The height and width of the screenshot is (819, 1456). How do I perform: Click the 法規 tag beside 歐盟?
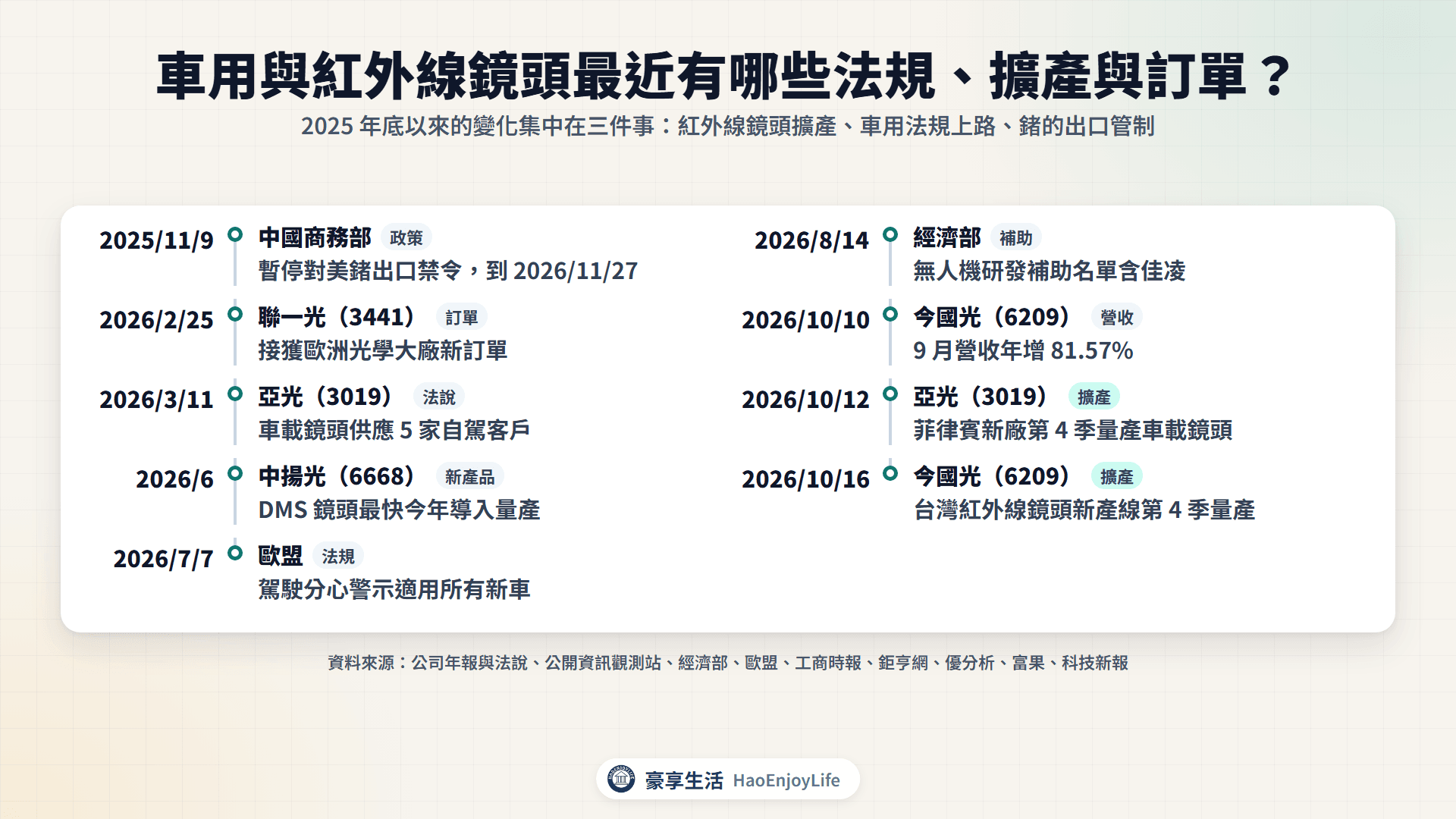pyautogui.click(x=338, y=557)
